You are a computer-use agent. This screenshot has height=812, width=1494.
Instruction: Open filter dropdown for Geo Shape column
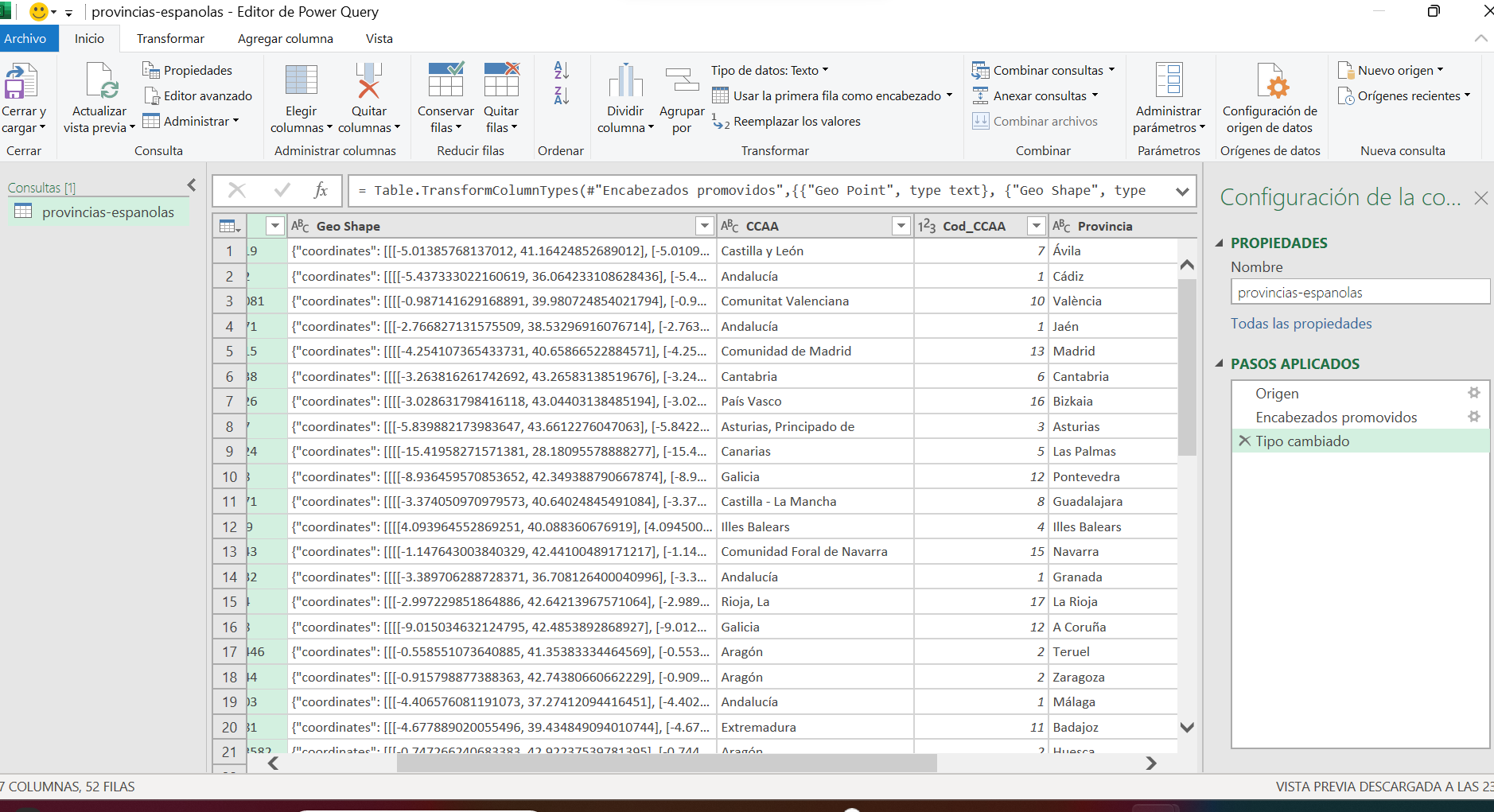(704, 226)
